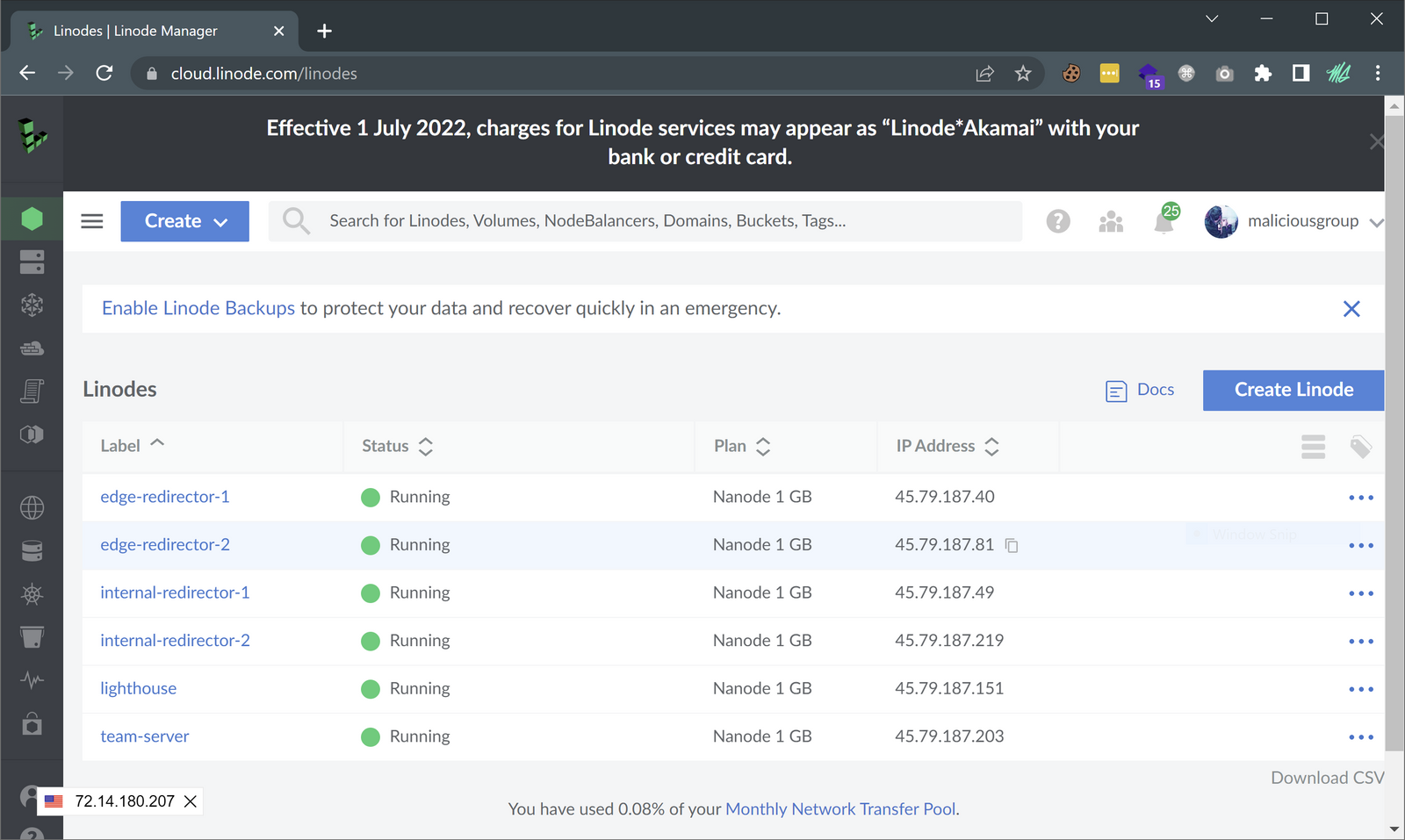Image resolution: width=1405 pixels, height=840 pixels.
Task: Open action menu for edge-redirector-2
Action: tap(1361, 546)
